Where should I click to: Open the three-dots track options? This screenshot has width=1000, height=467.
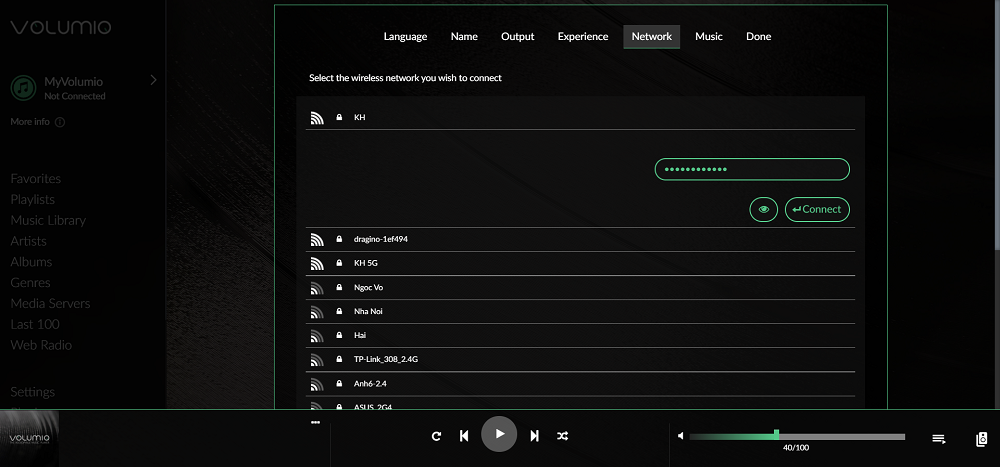tap(315, 422)
